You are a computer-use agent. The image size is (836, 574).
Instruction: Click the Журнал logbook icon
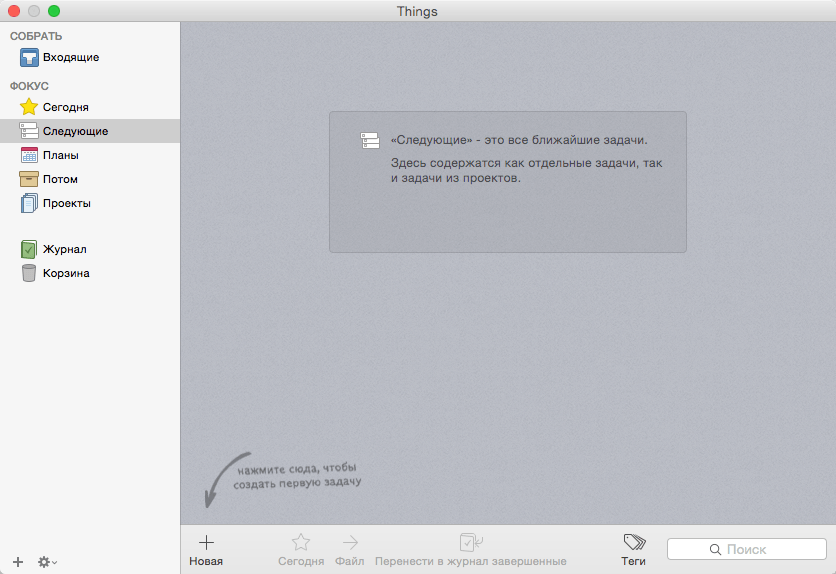tap(29, 249)
